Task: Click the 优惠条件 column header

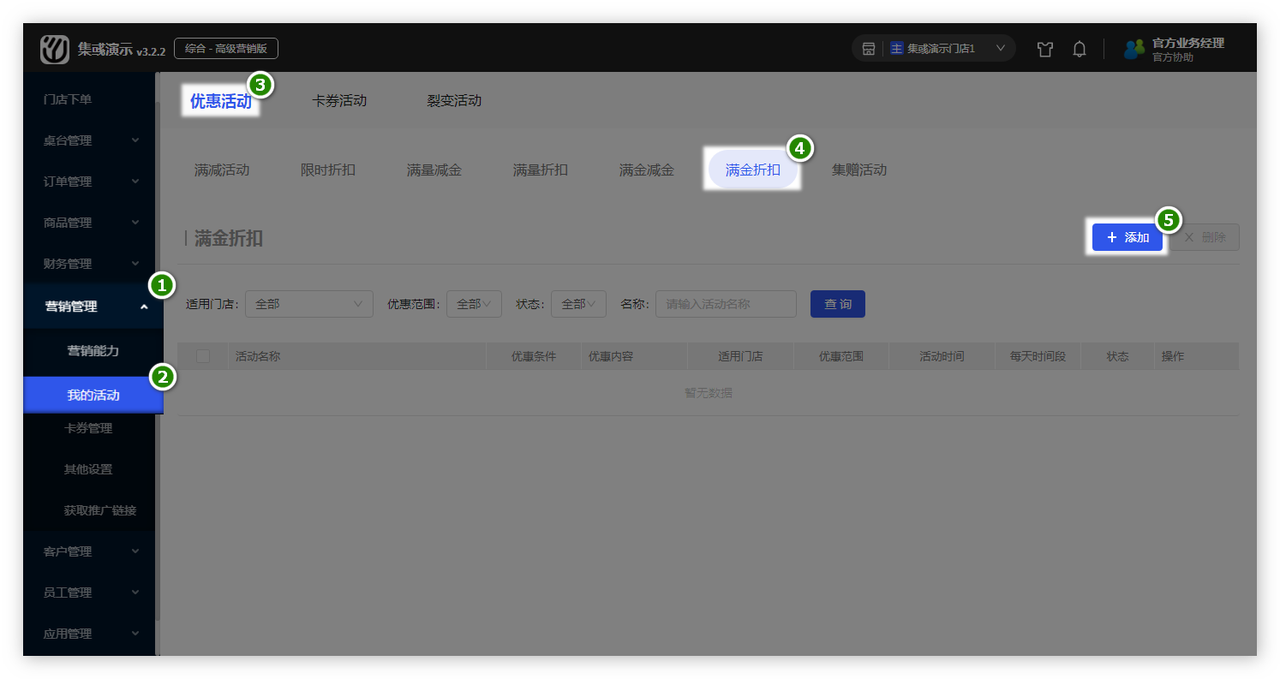Action: tap(533, 356)
